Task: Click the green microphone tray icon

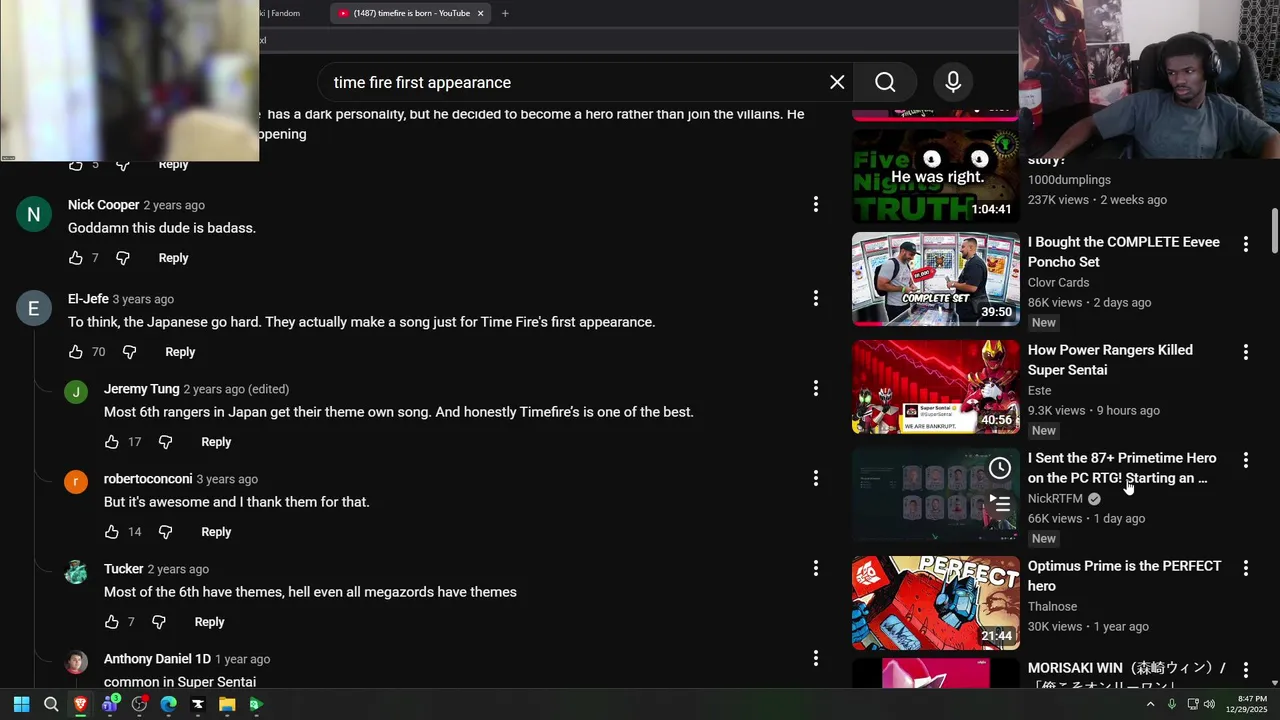Action: point(1172,704)
